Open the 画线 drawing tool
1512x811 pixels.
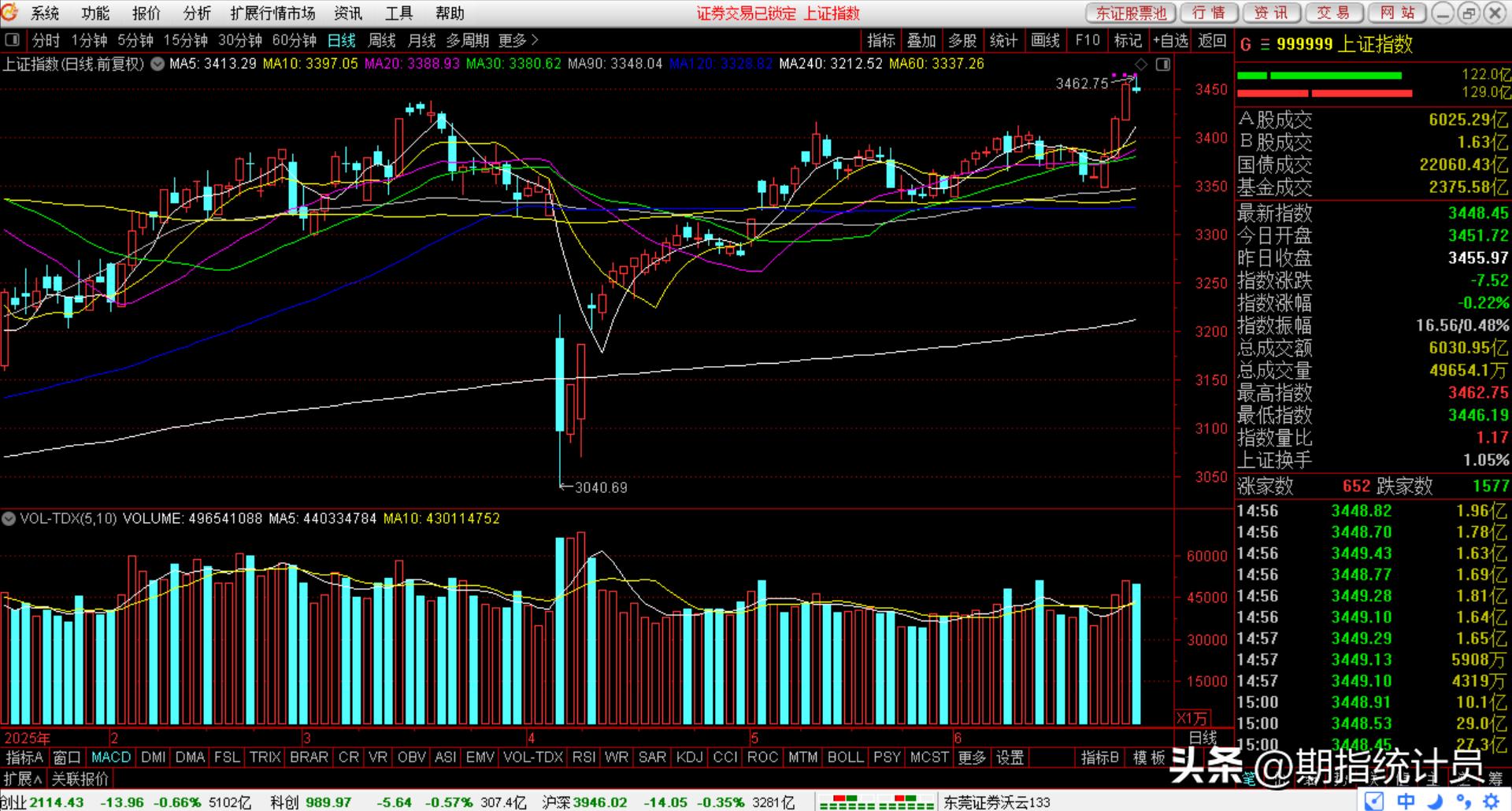pyautogui.click(x=1045, y=40)
